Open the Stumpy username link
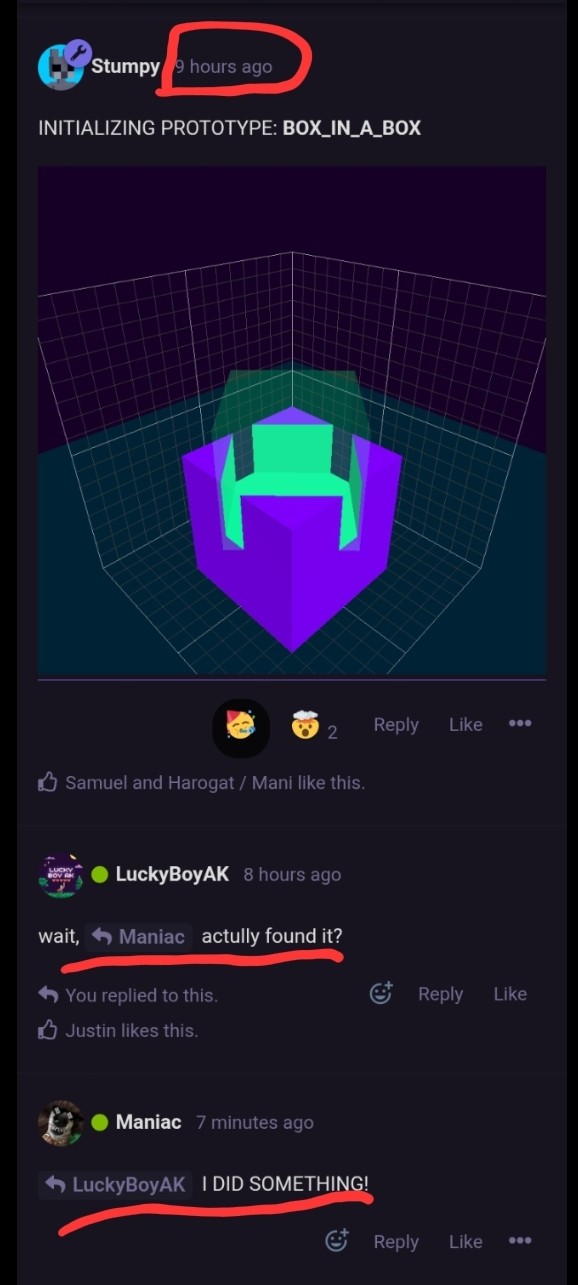 coord(125,66)
